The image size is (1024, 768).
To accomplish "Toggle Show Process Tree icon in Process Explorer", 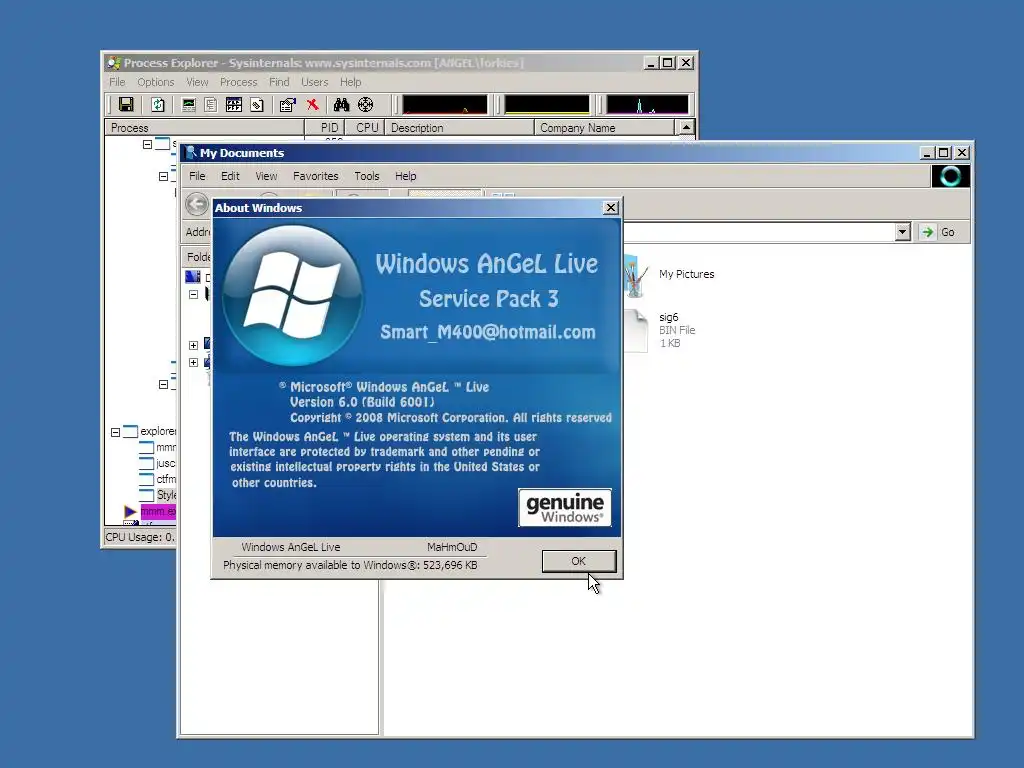I will [210, 104].
